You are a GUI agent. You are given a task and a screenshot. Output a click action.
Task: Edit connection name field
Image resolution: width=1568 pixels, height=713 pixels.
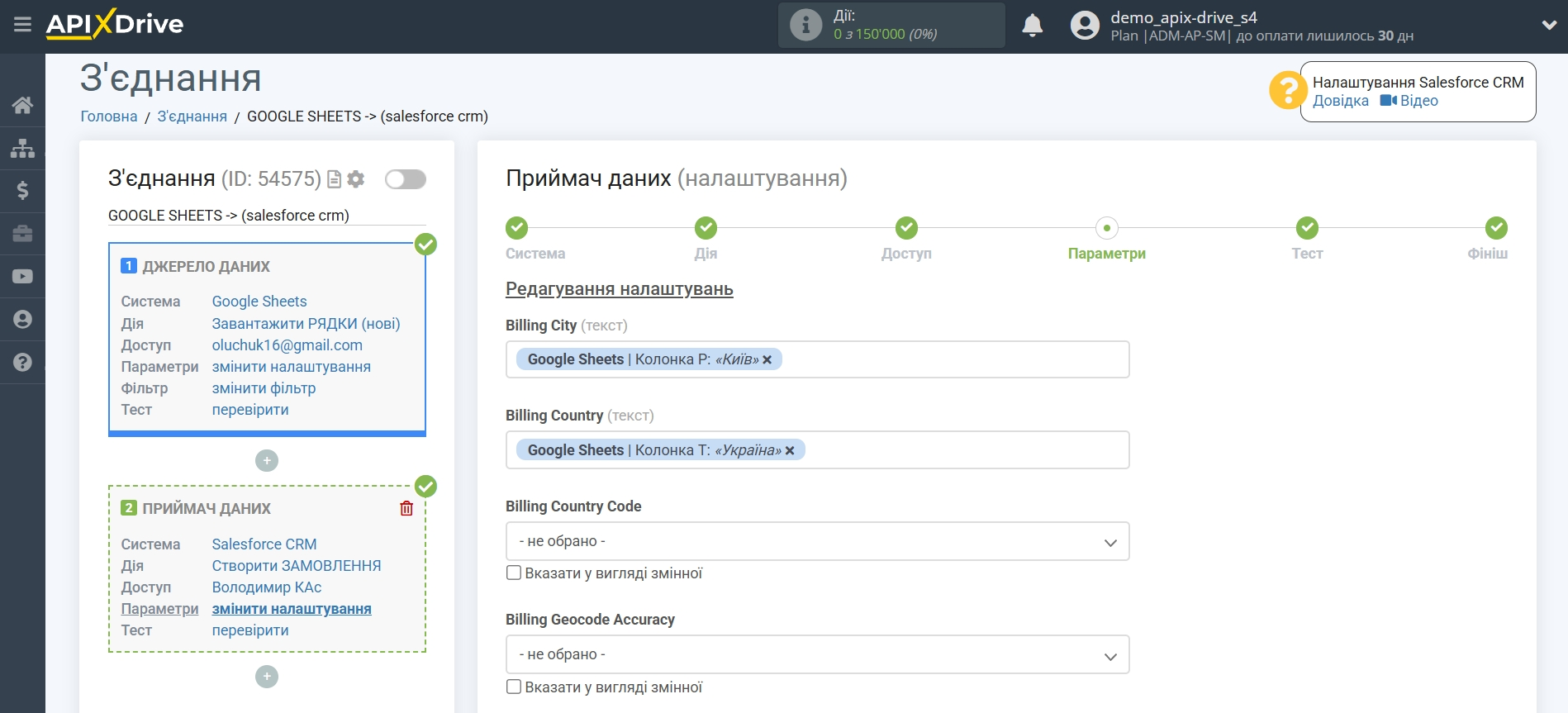coord(267,216)
